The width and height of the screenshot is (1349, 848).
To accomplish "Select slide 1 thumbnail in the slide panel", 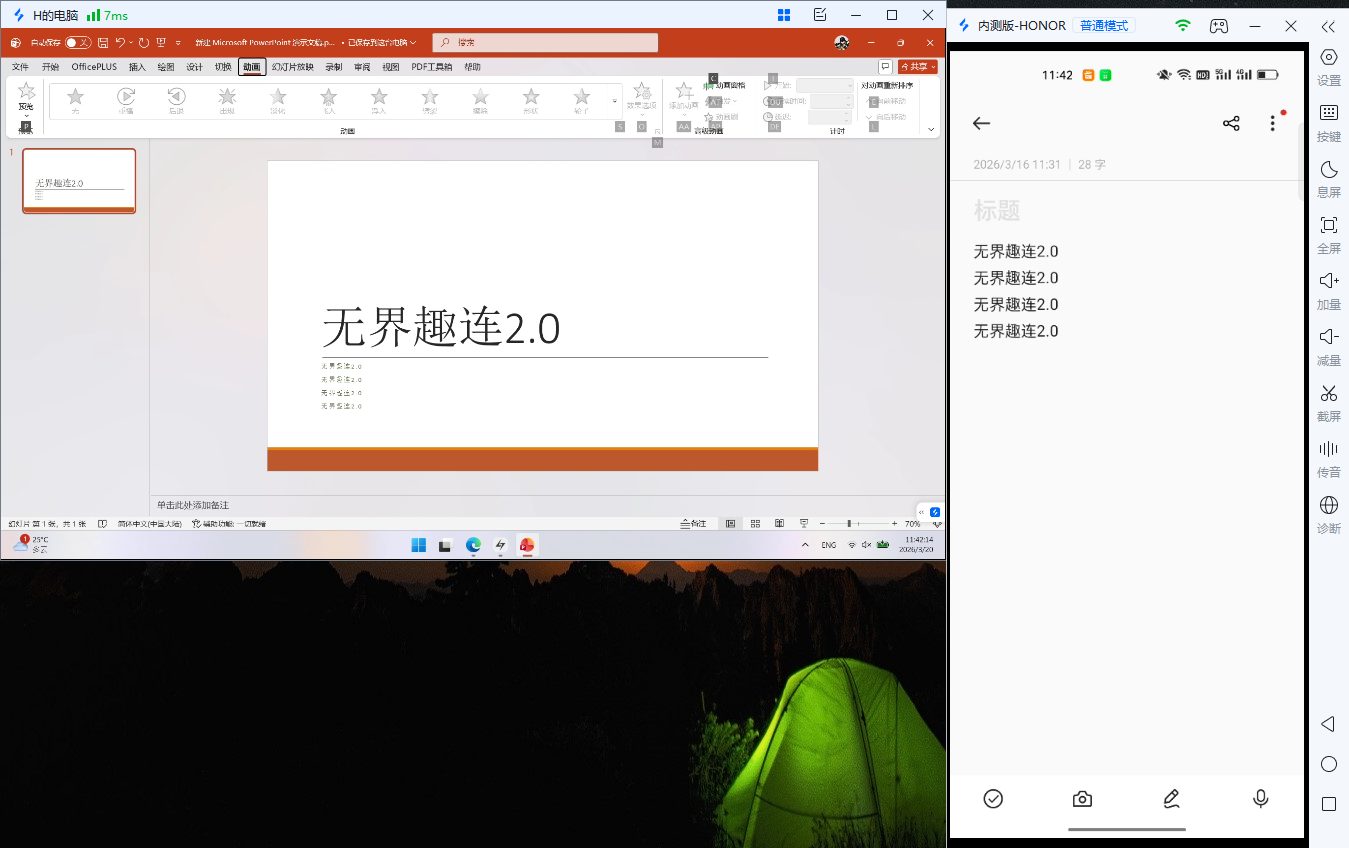I will coord(79,180).
